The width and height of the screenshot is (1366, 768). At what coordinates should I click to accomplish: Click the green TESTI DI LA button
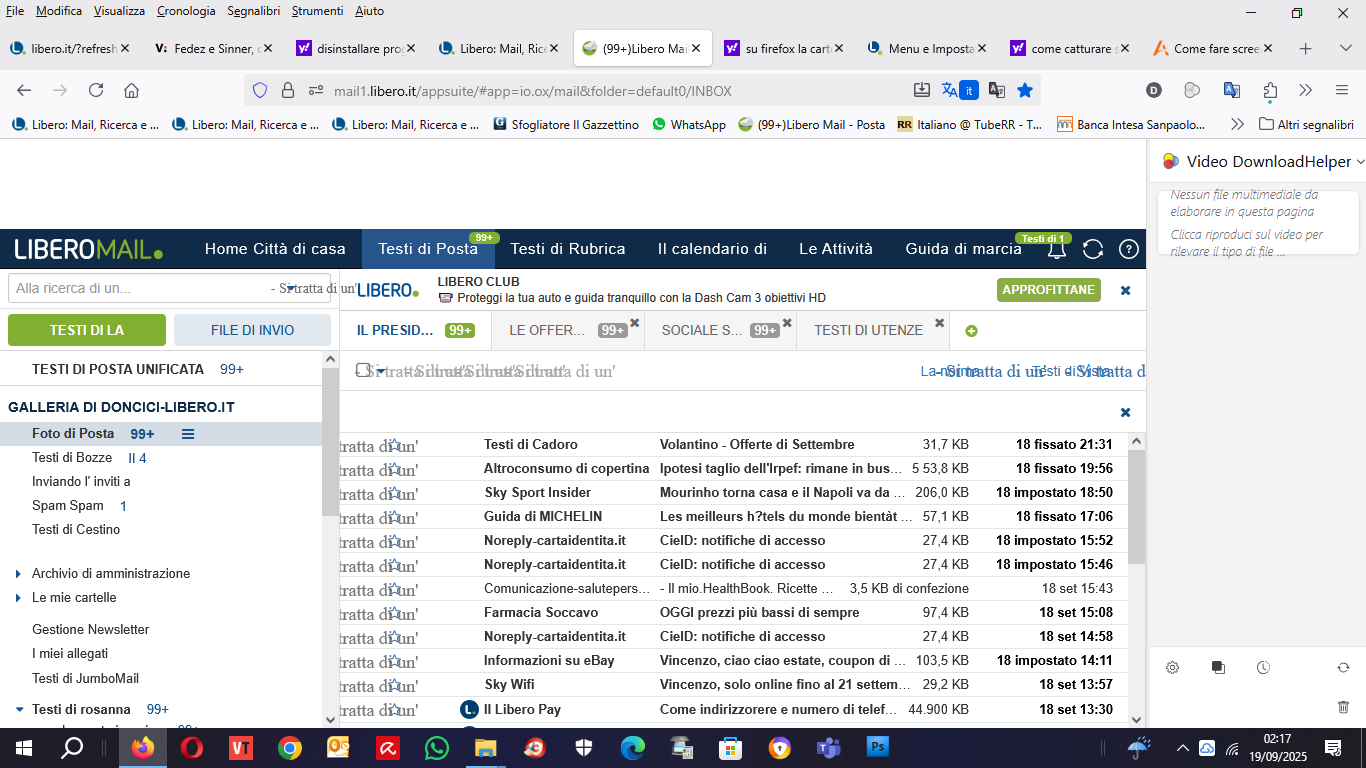87,330
